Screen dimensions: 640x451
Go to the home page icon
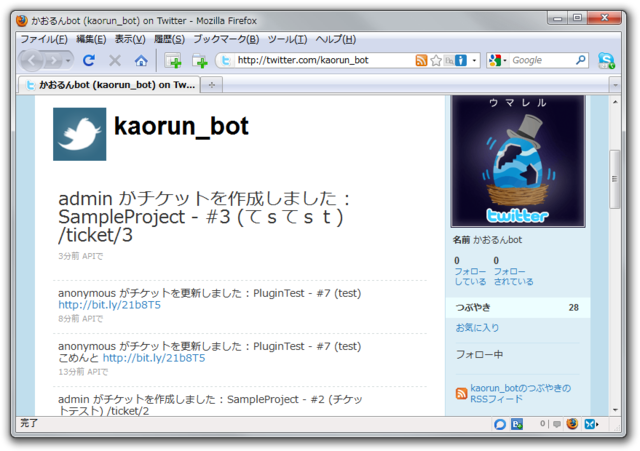click(x=141, y=61)
